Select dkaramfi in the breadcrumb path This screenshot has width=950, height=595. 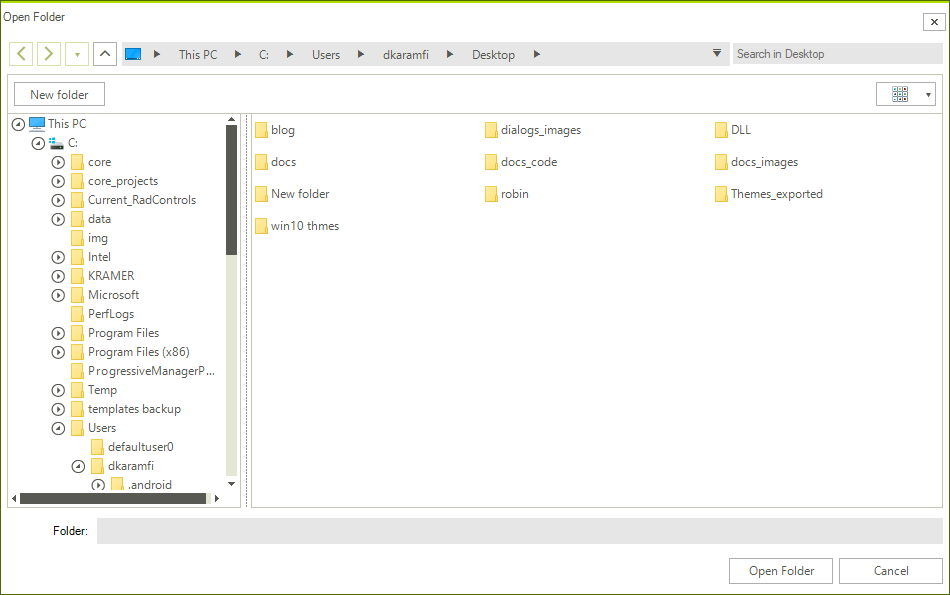408,55
